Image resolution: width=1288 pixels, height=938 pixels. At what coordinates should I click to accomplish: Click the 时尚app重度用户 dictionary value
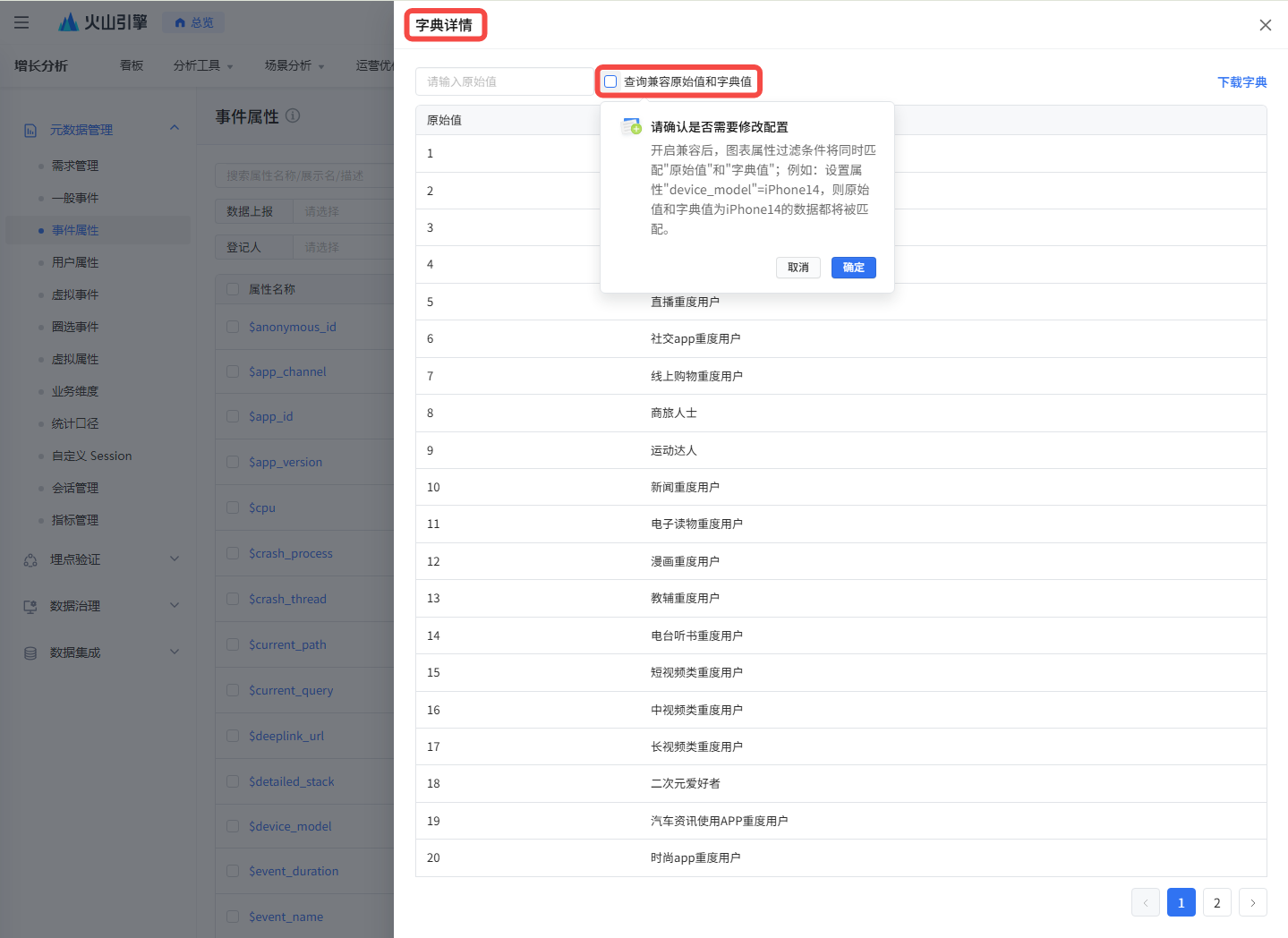point(695,857)
